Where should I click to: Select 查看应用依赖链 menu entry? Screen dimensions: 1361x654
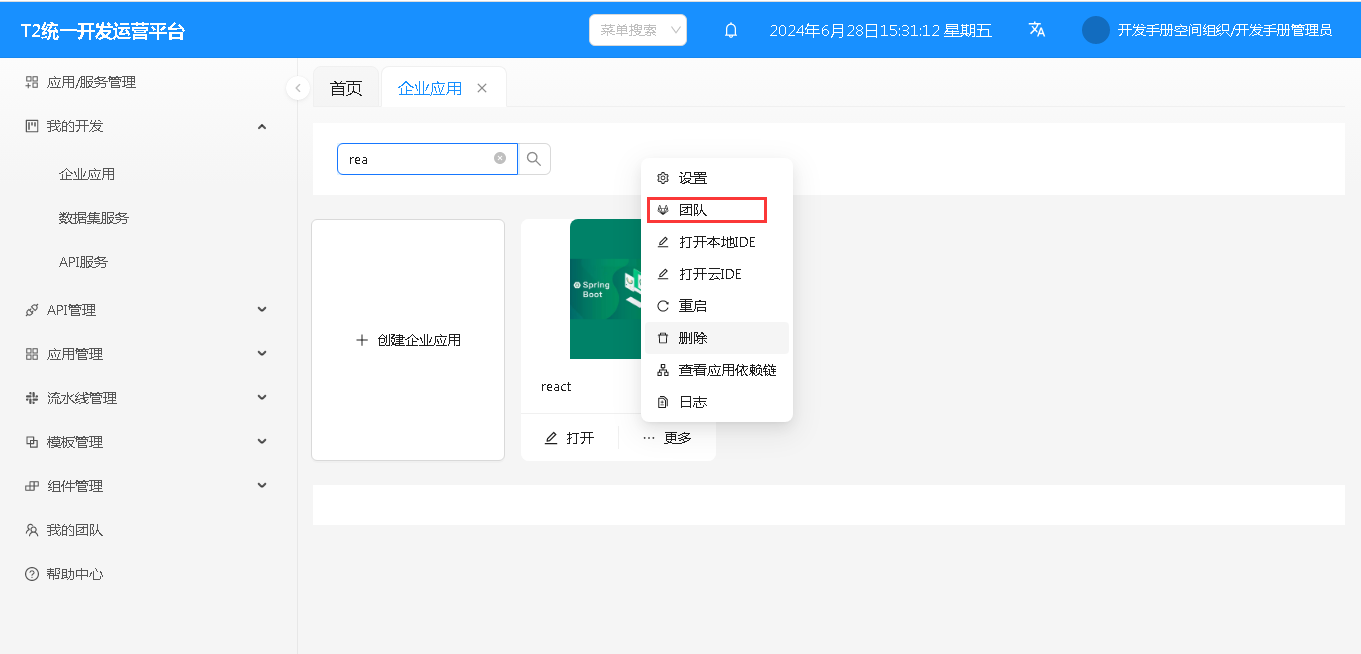717,370
